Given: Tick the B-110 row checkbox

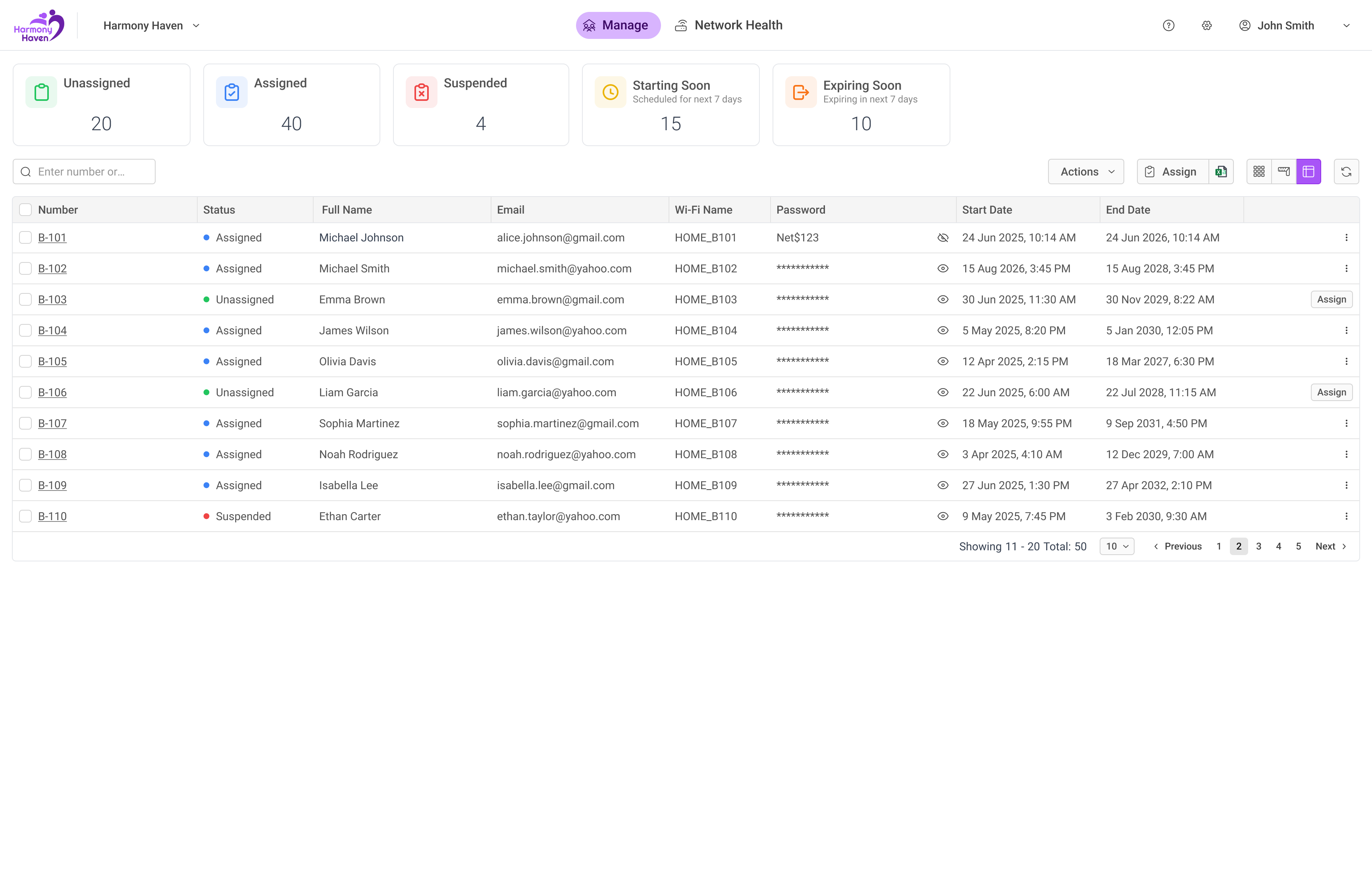Looking at the screenshot, I should tap(25, 517).
